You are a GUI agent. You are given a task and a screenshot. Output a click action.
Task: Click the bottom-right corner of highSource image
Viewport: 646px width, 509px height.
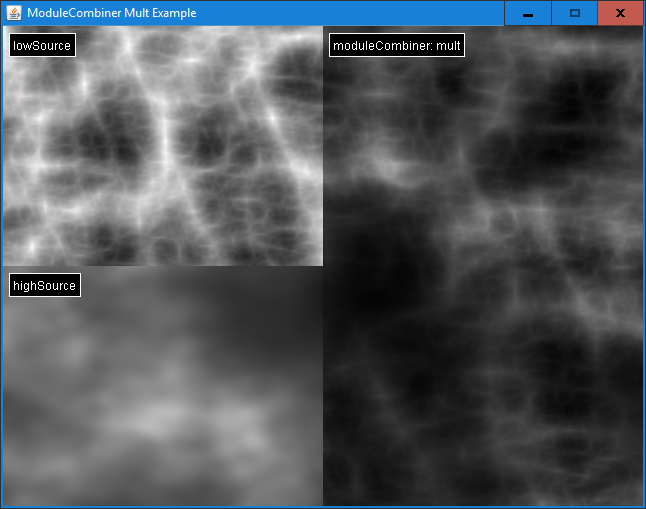(321, 504)
